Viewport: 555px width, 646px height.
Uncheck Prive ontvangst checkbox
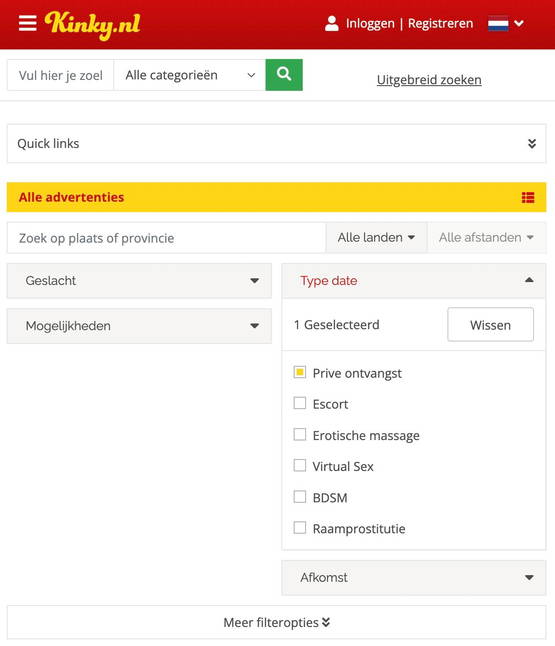point(300,372)
